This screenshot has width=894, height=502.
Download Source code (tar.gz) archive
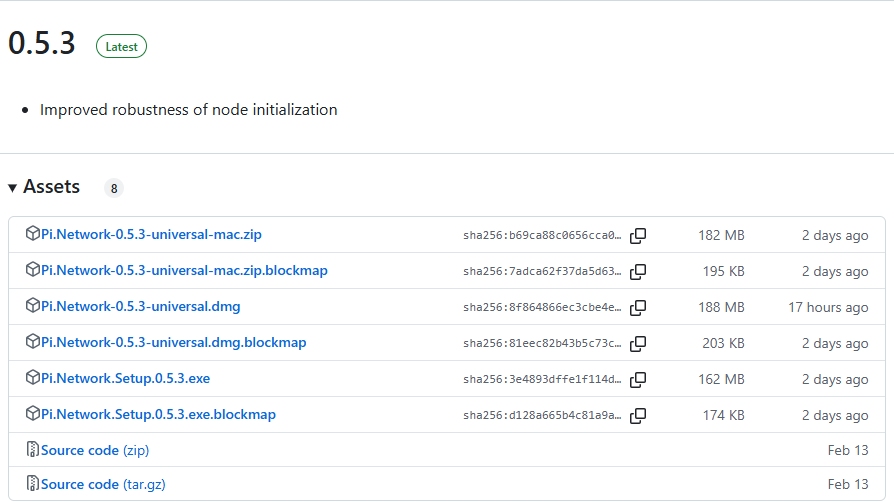102,485
